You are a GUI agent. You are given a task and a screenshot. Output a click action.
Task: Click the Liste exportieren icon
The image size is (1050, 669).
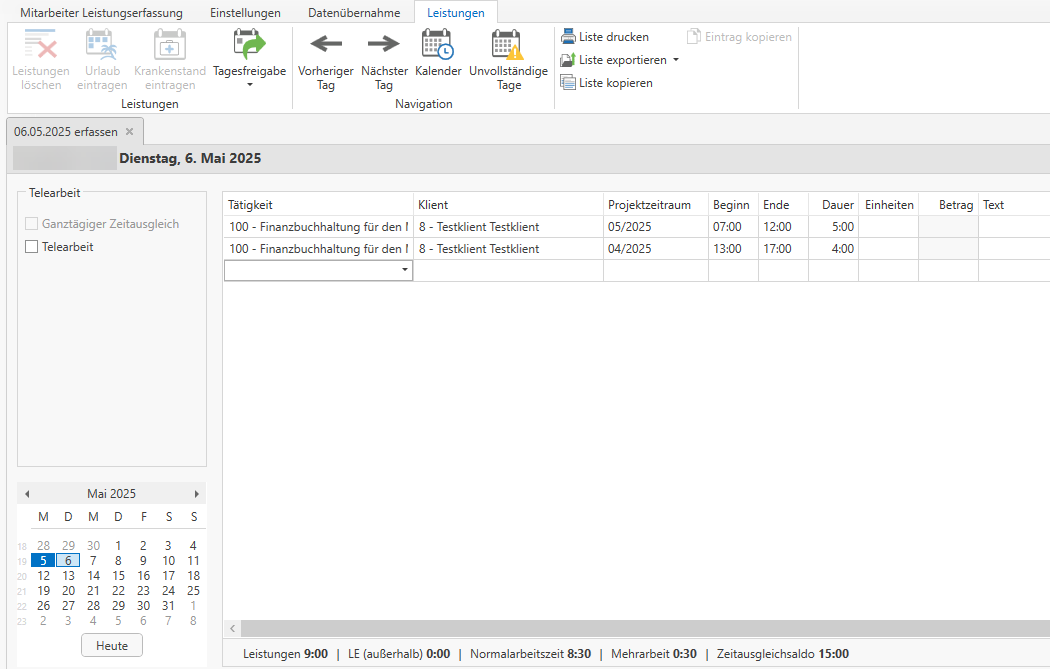pyautogui.click(x=568, y=60)
